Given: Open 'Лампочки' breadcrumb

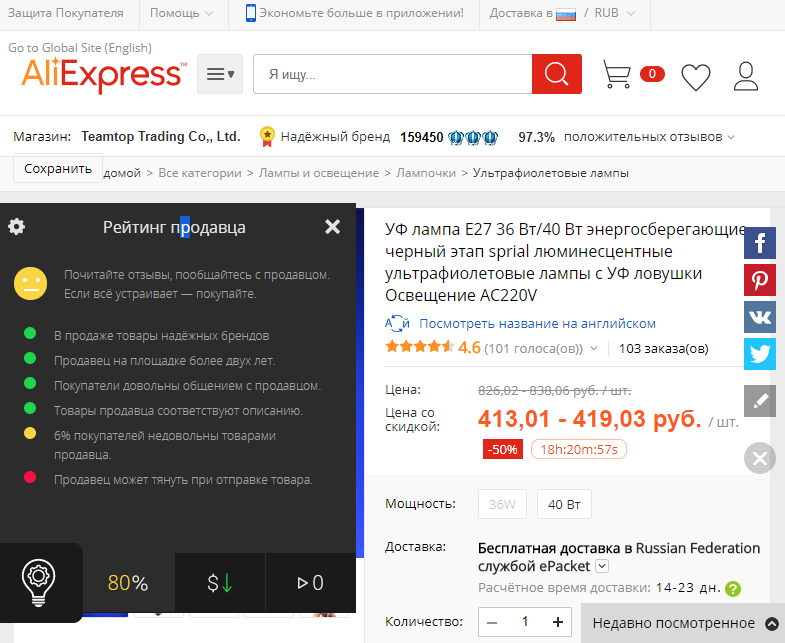Looking at the screenshot, I should click(426, 173).
